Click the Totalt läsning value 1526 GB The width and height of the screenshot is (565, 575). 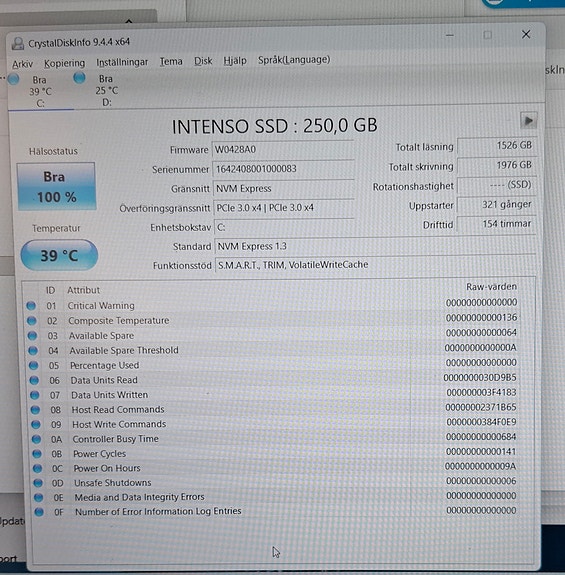tap(496, 146)
